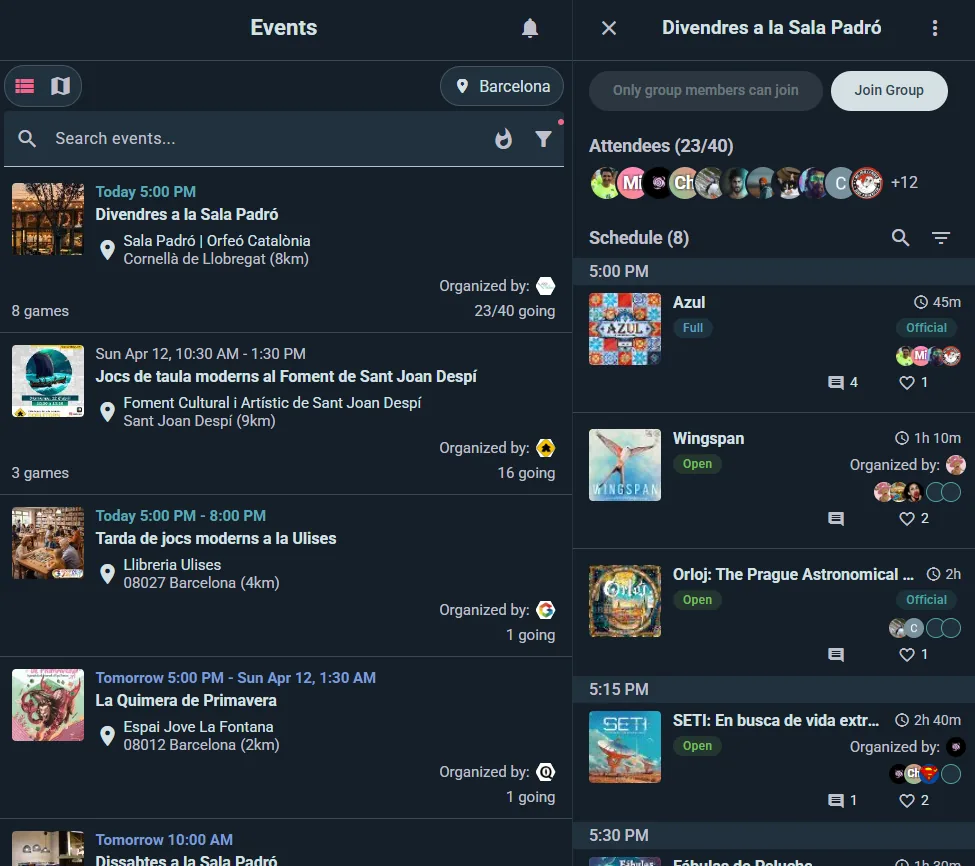Screen dimensions: 975x866
Task: Open comments on the Orloj game
Action: 836,655
